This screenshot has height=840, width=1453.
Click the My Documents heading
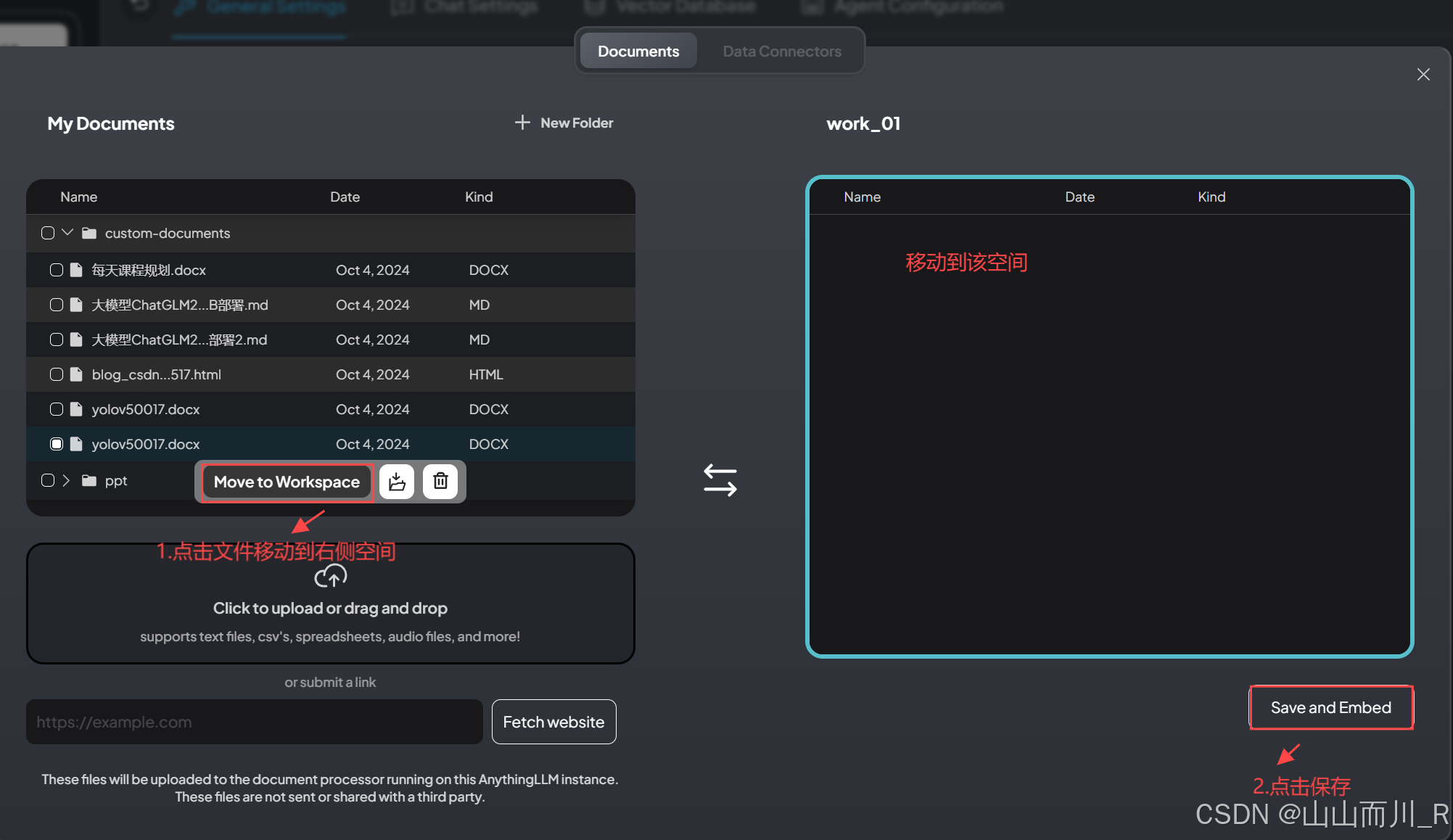tap(111, 124)
